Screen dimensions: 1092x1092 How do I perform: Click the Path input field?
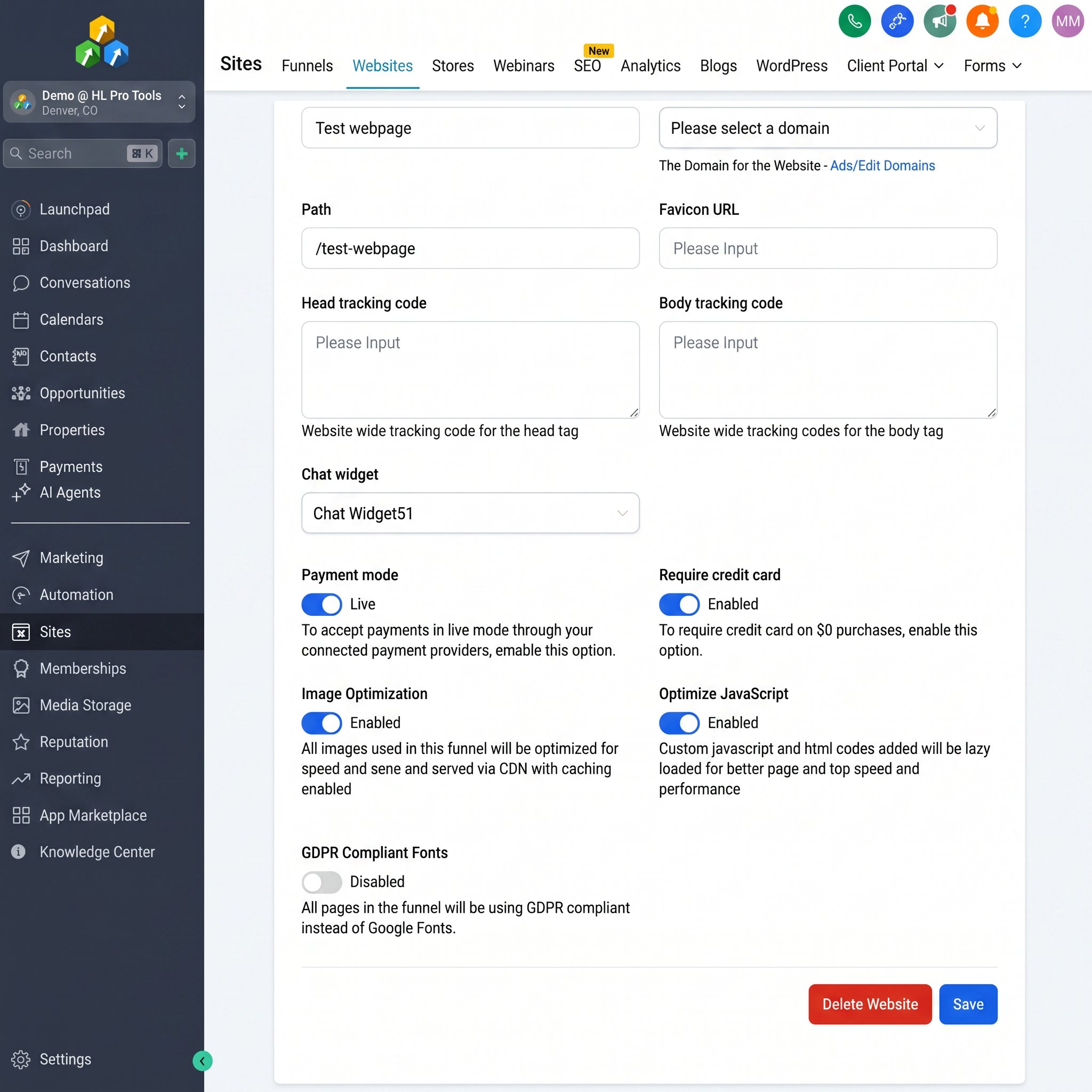coord(470,248)
